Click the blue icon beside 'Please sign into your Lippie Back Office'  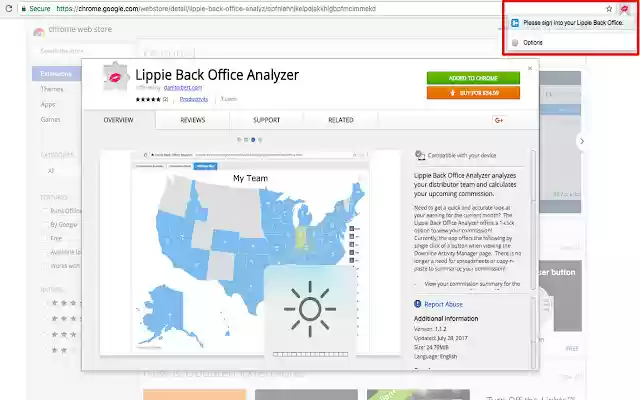[x=515, y=23]
